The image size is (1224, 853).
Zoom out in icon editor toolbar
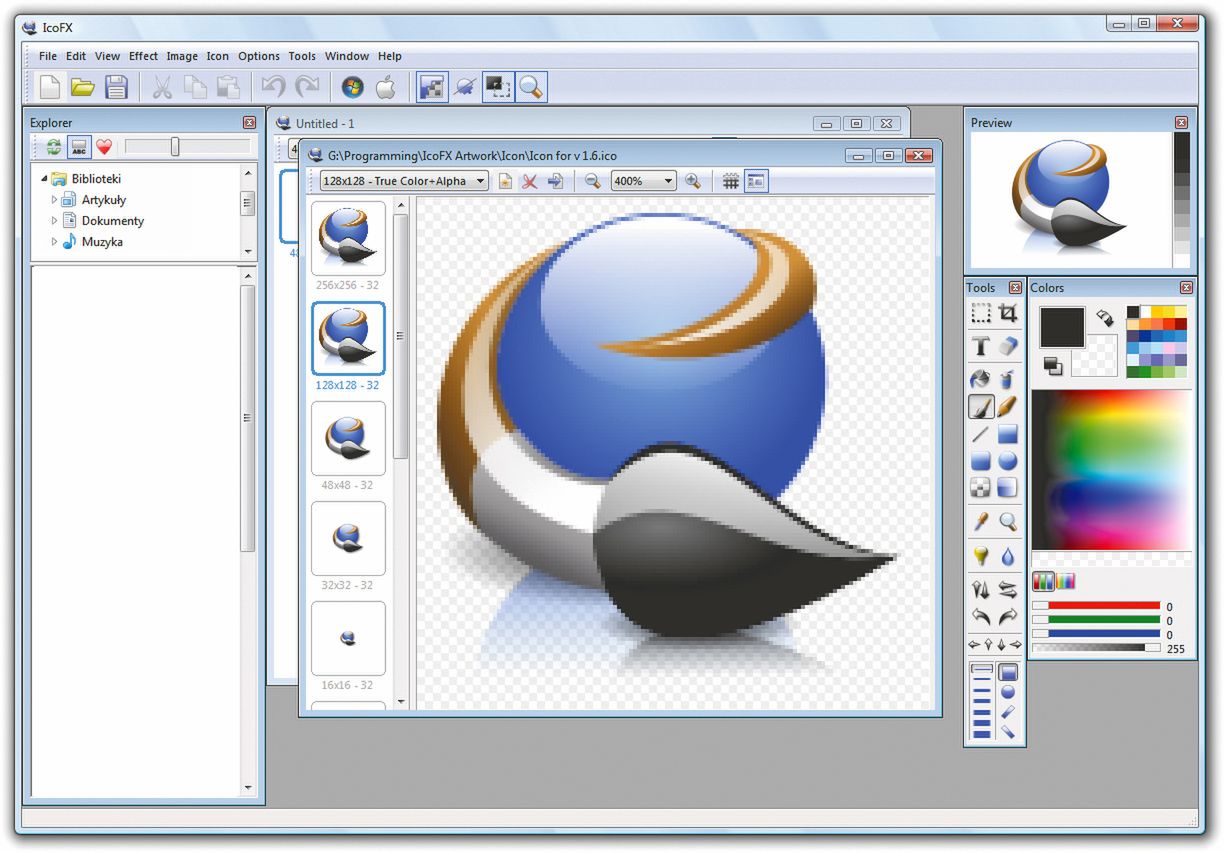(x=593, y=181)
